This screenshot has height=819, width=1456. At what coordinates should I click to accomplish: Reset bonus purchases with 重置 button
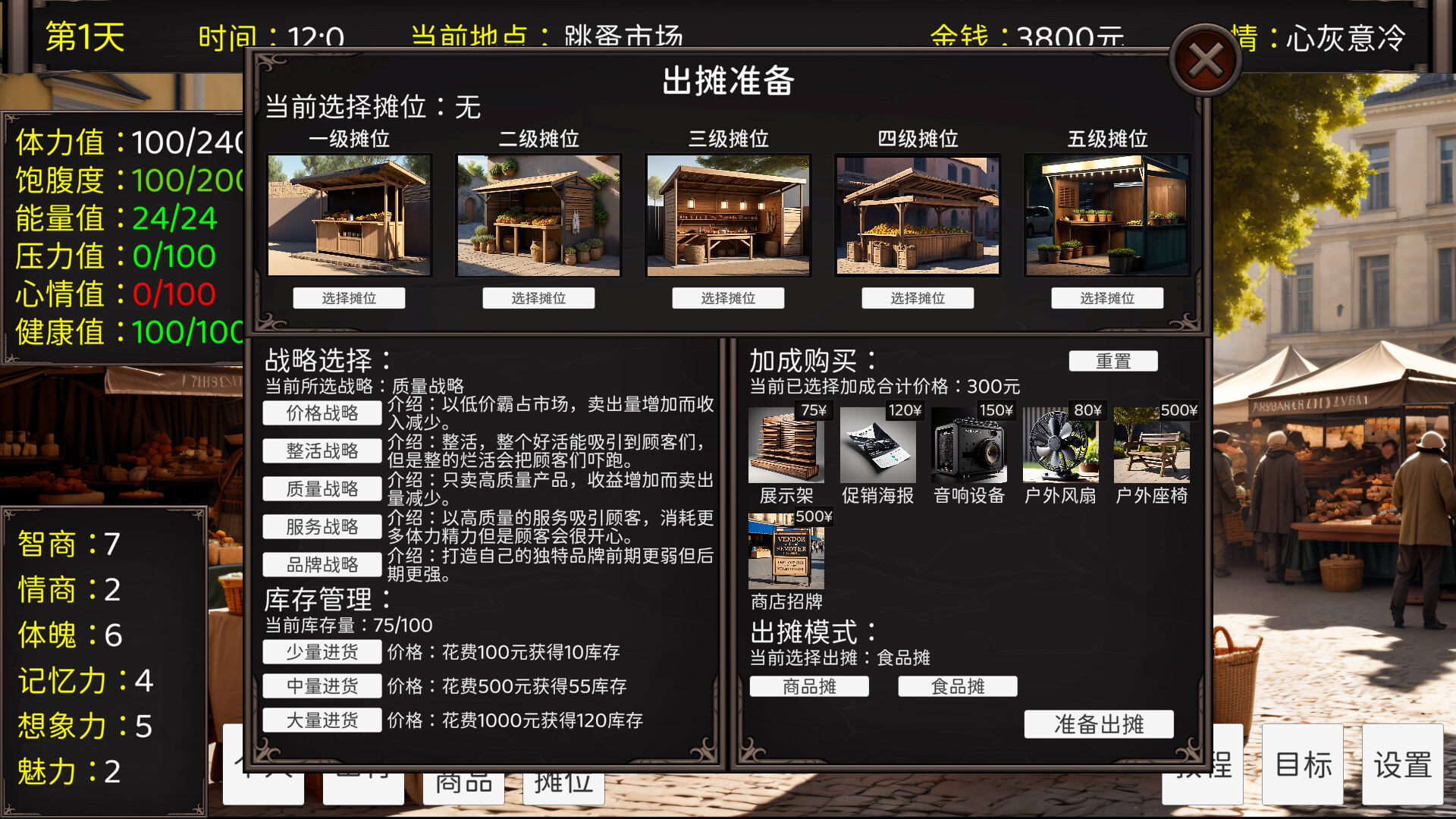[1112, 361]
